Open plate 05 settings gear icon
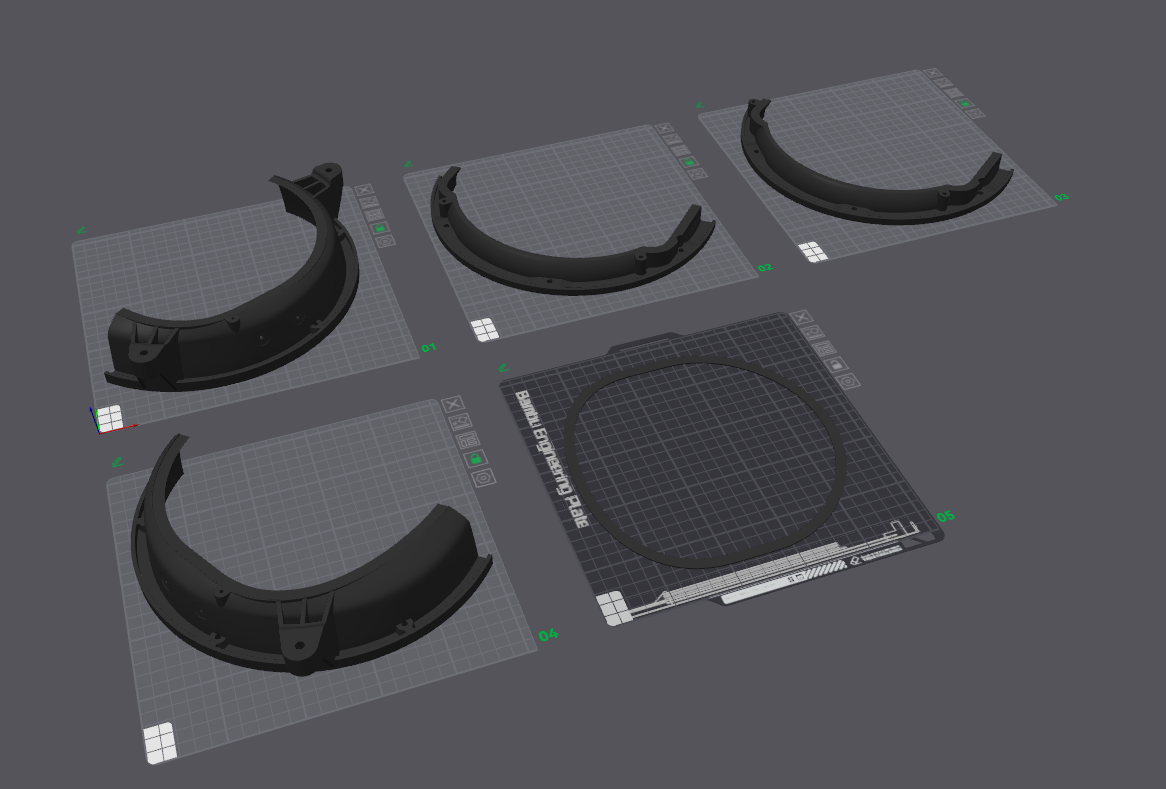 [848, 381]
